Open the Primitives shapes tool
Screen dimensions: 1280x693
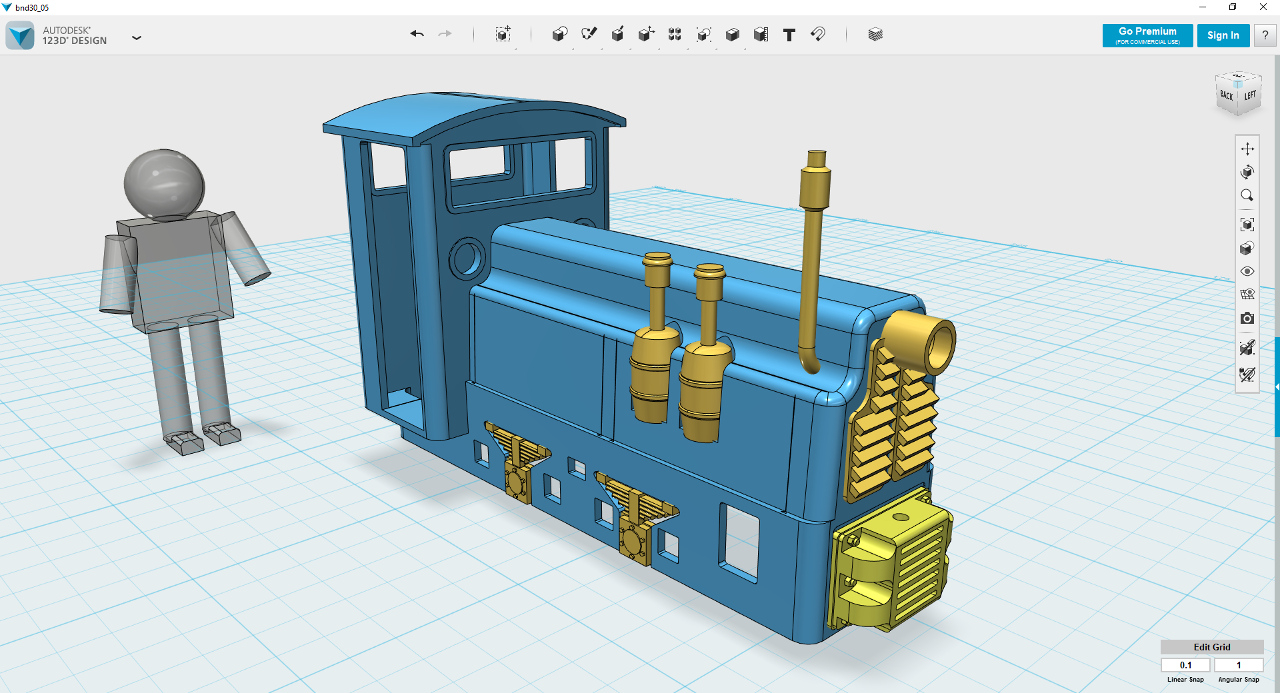coord(560,34)
